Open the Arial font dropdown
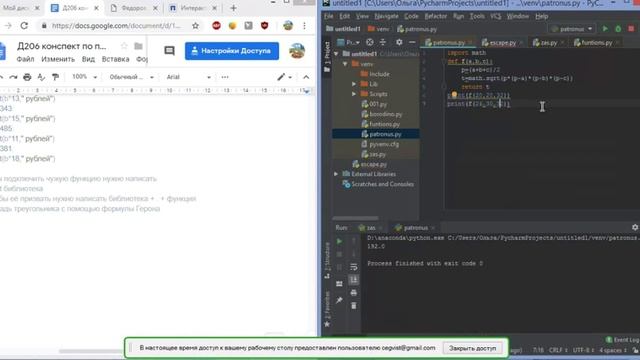This screenshot has width=640, height=360. (188, 77)
